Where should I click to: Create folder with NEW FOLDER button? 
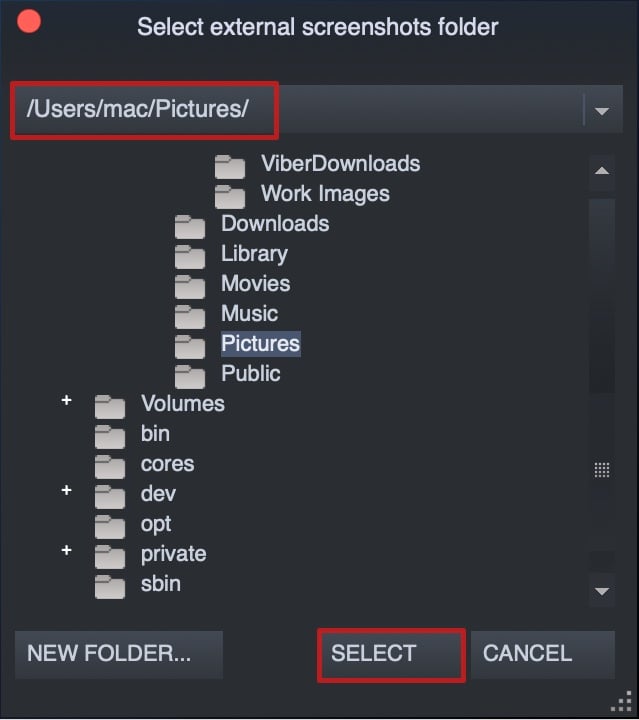(x=119, y=654)
